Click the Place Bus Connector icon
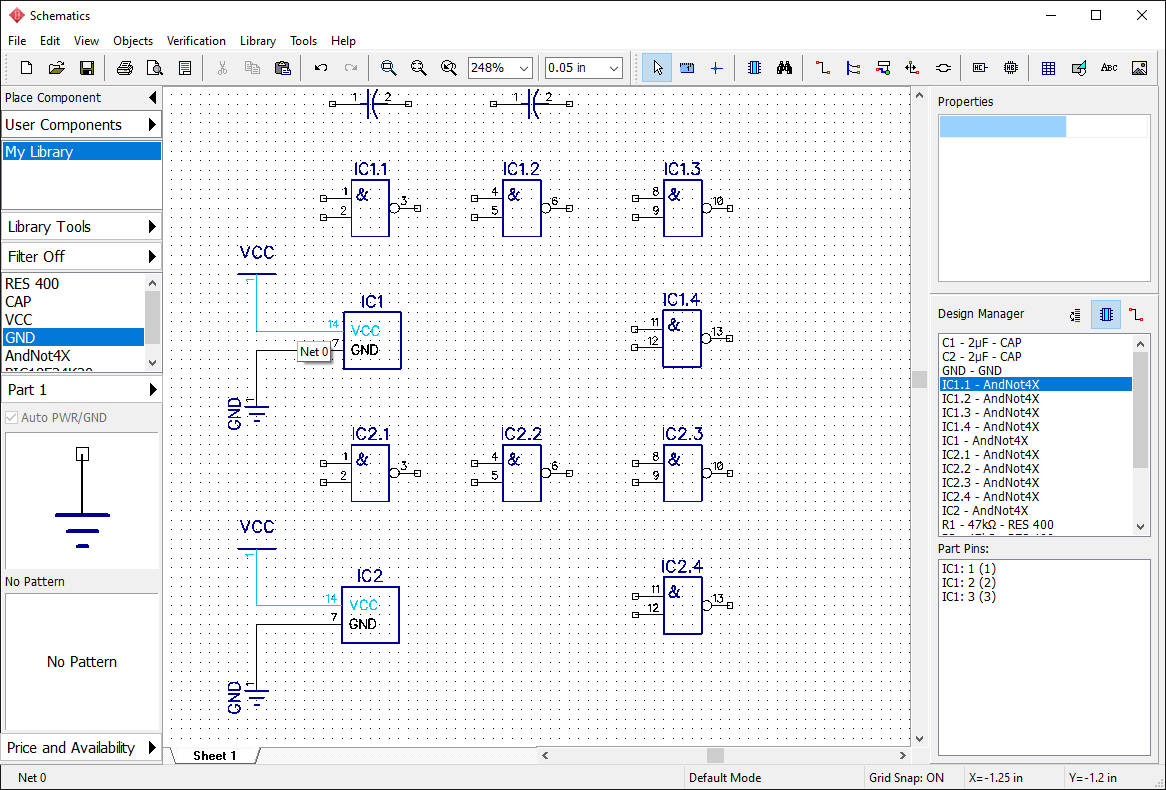 [883, 68]
